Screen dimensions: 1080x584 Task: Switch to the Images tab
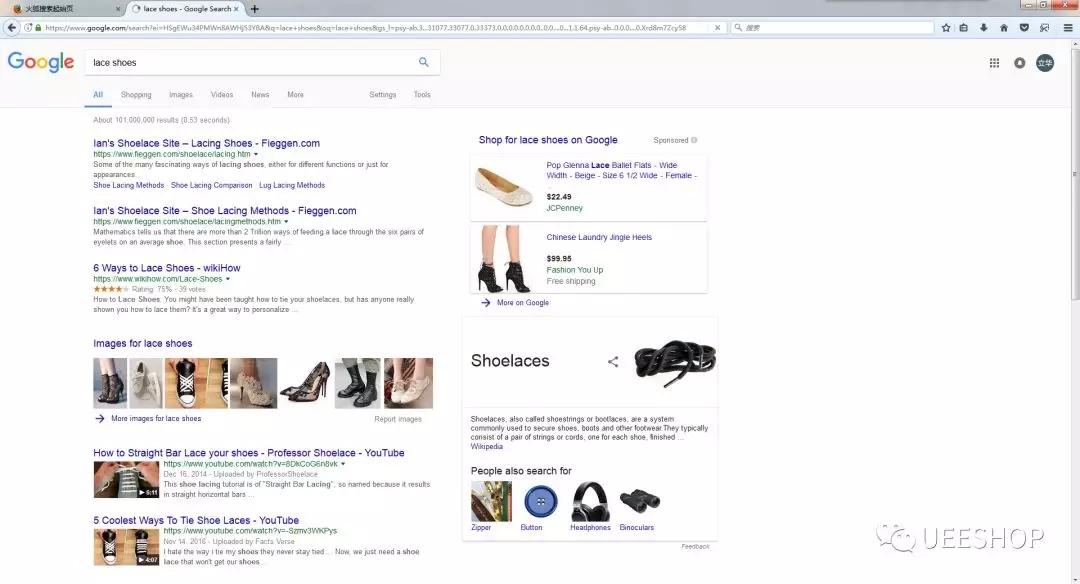[x=180, y=95]
